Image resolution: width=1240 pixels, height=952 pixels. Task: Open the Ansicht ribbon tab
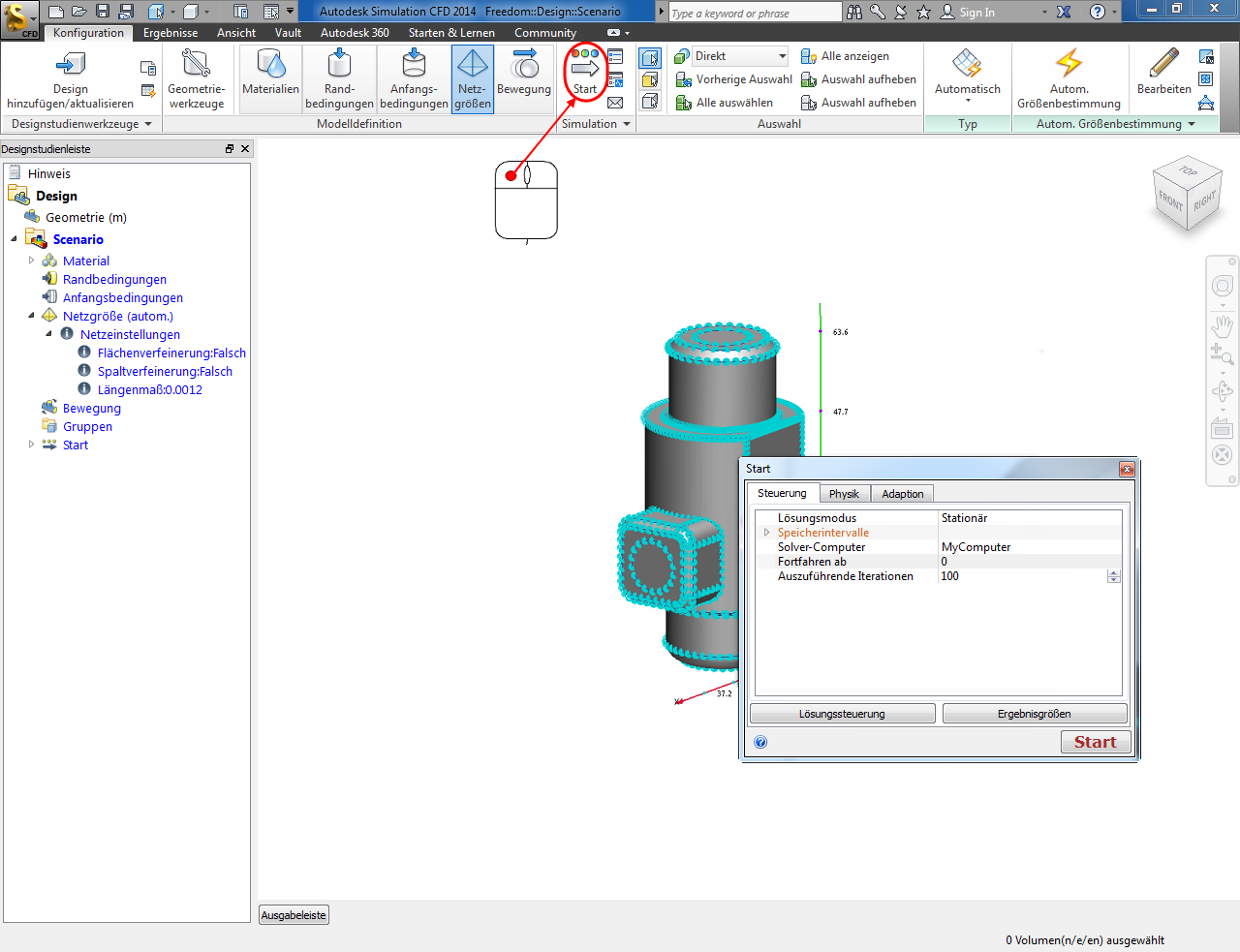(x=236, y=33)
